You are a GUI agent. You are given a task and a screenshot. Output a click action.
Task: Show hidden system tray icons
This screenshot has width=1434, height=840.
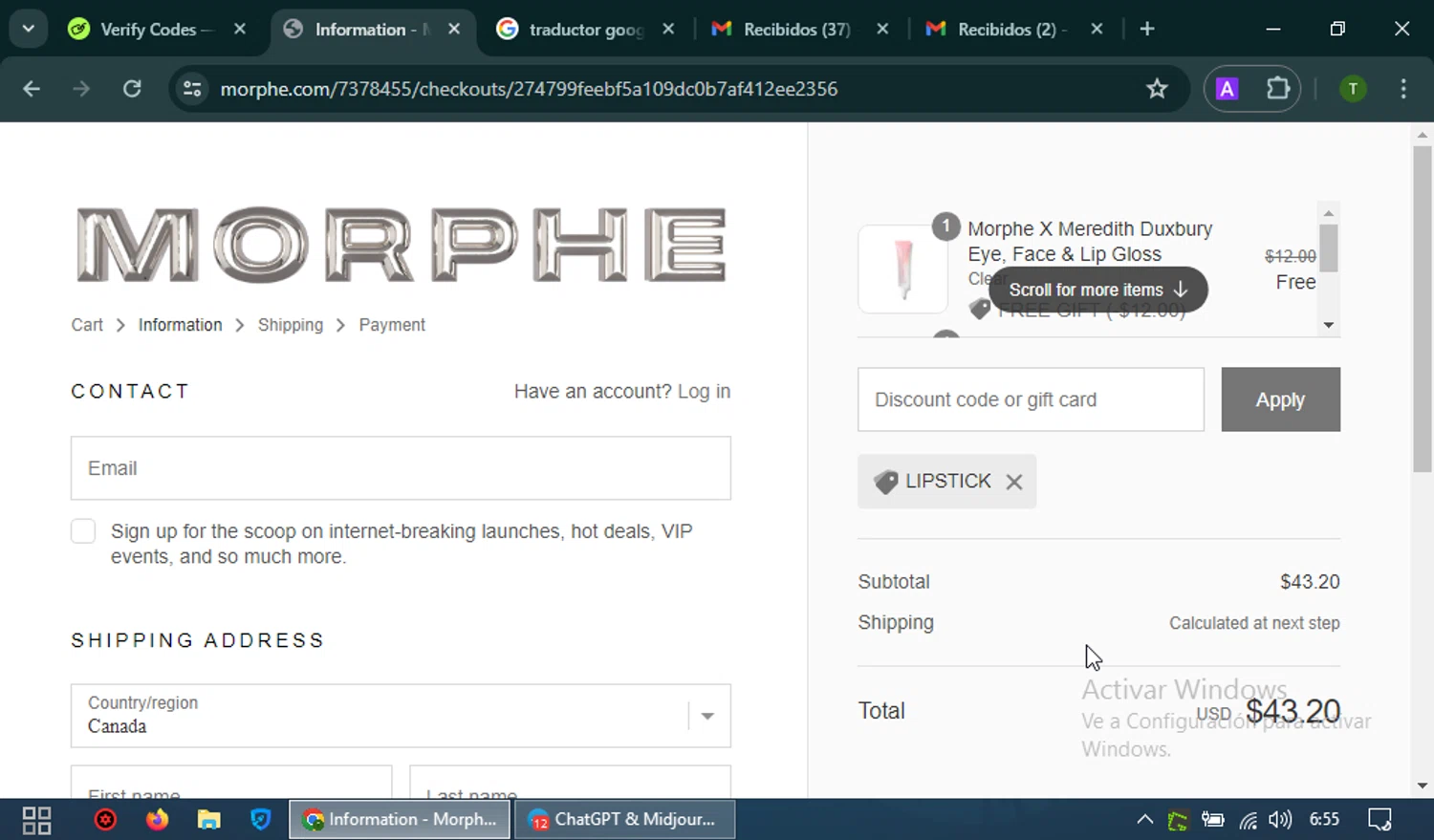pyautogui.click(x=1144, y=820)
